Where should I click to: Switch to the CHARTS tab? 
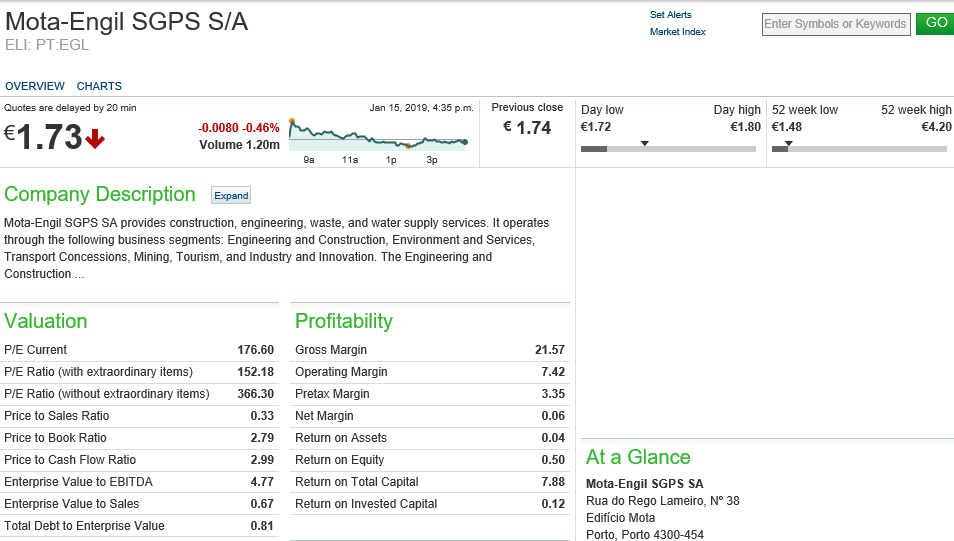99,86
